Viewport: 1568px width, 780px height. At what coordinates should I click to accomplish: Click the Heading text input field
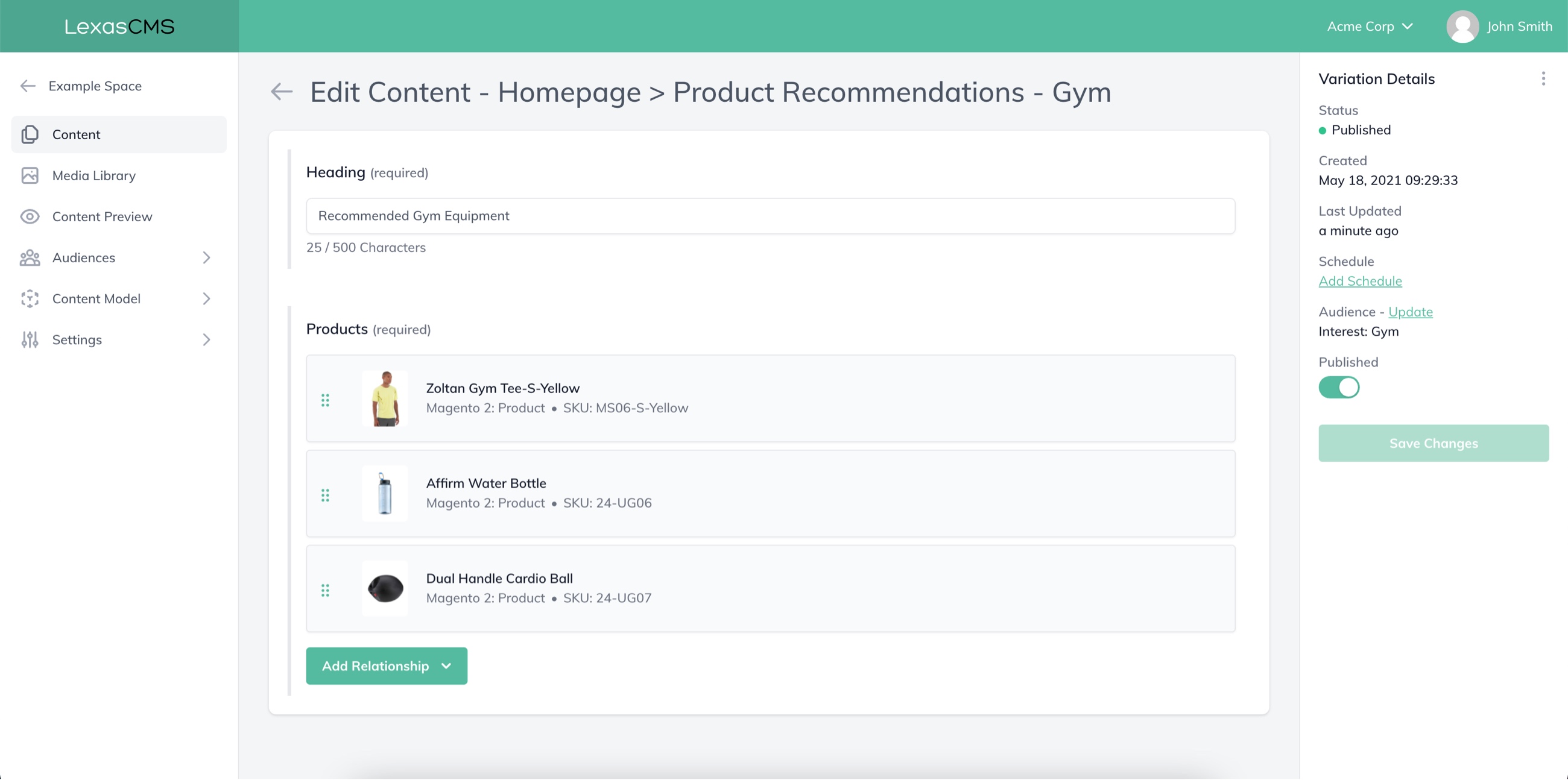[770, 216]
